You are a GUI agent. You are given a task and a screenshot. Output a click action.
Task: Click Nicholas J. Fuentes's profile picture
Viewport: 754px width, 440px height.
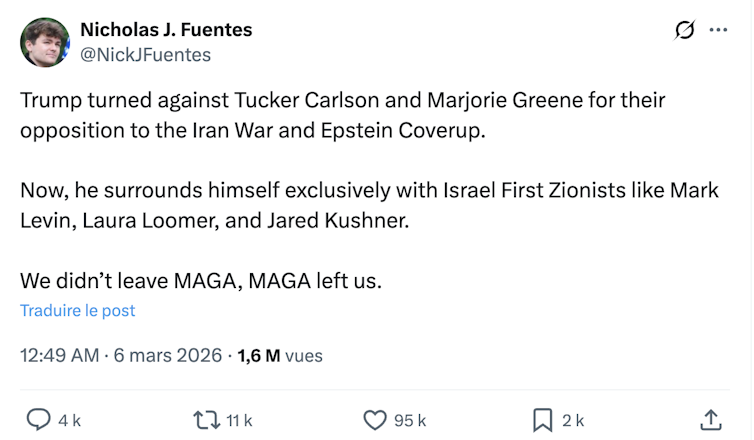[x=45, y=43]
